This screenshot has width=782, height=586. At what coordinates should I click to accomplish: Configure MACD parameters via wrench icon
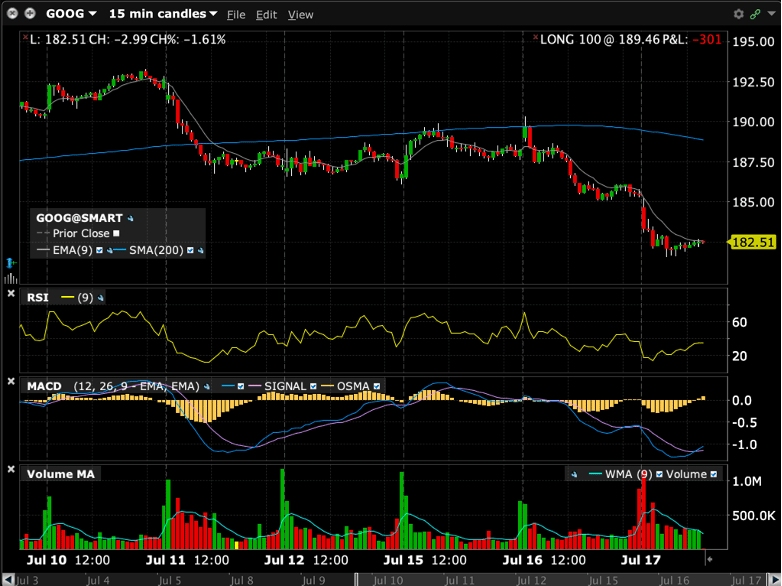coord(207,387)
